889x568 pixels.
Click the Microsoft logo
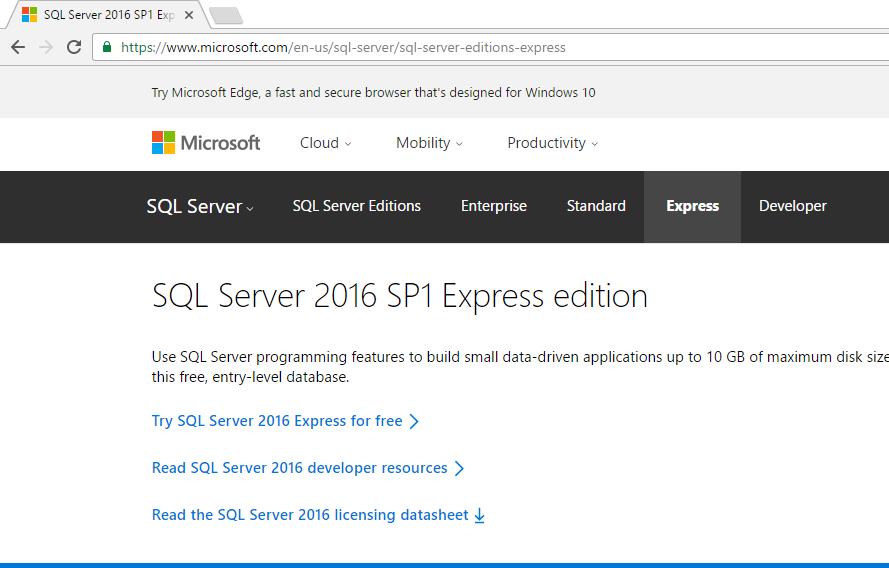point(206,143)
